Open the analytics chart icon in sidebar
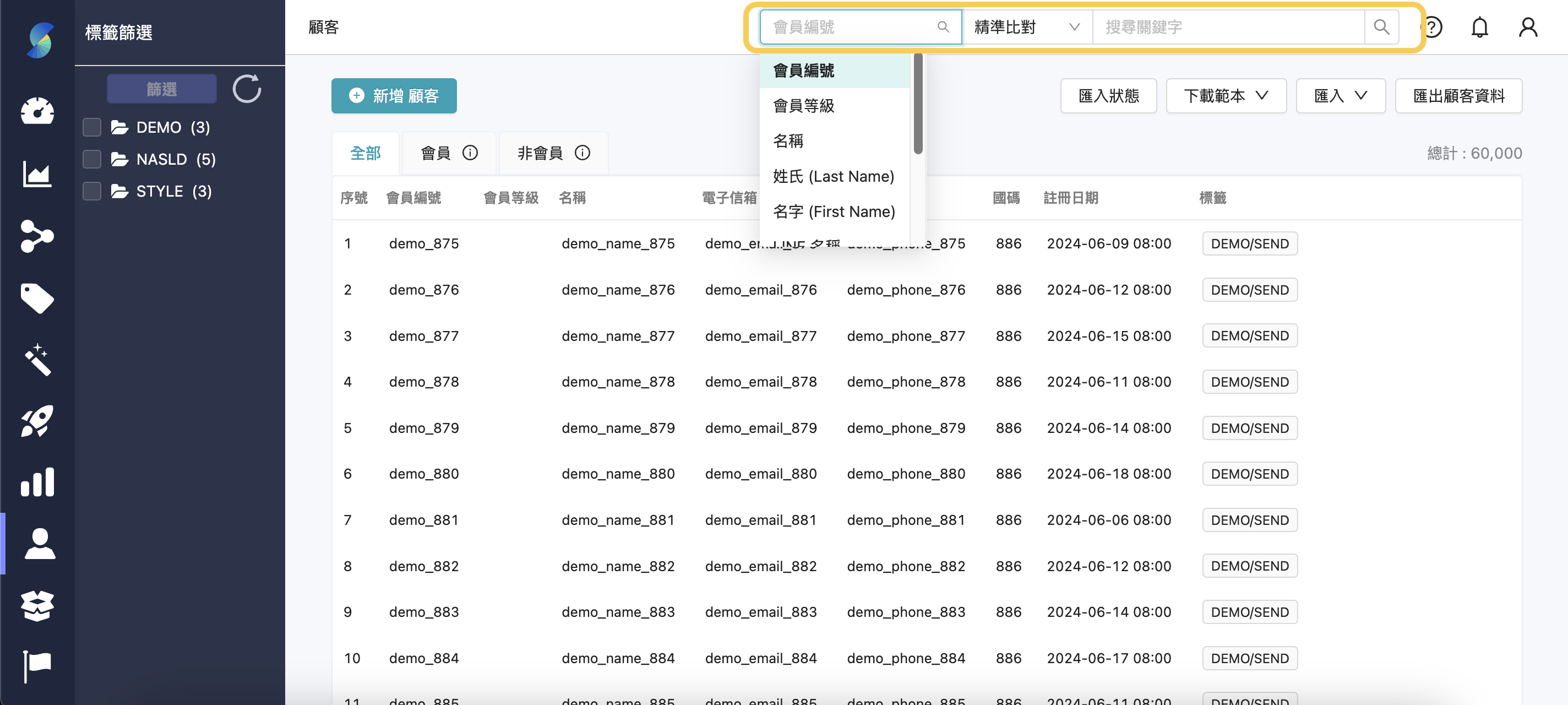The image size is (1568, 705). pos(38,173)
